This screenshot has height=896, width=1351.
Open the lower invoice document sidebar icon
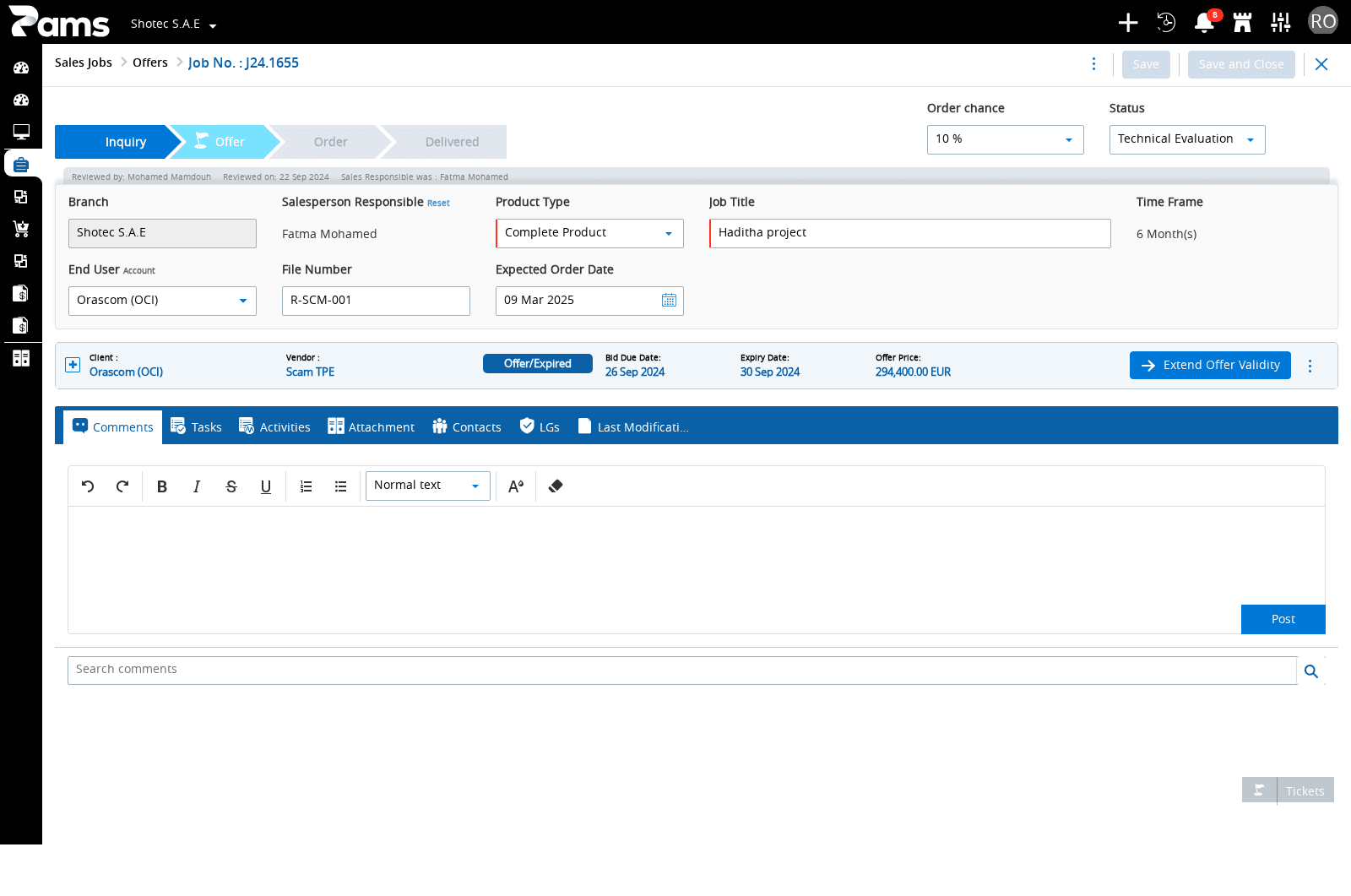tap(21, 325)
